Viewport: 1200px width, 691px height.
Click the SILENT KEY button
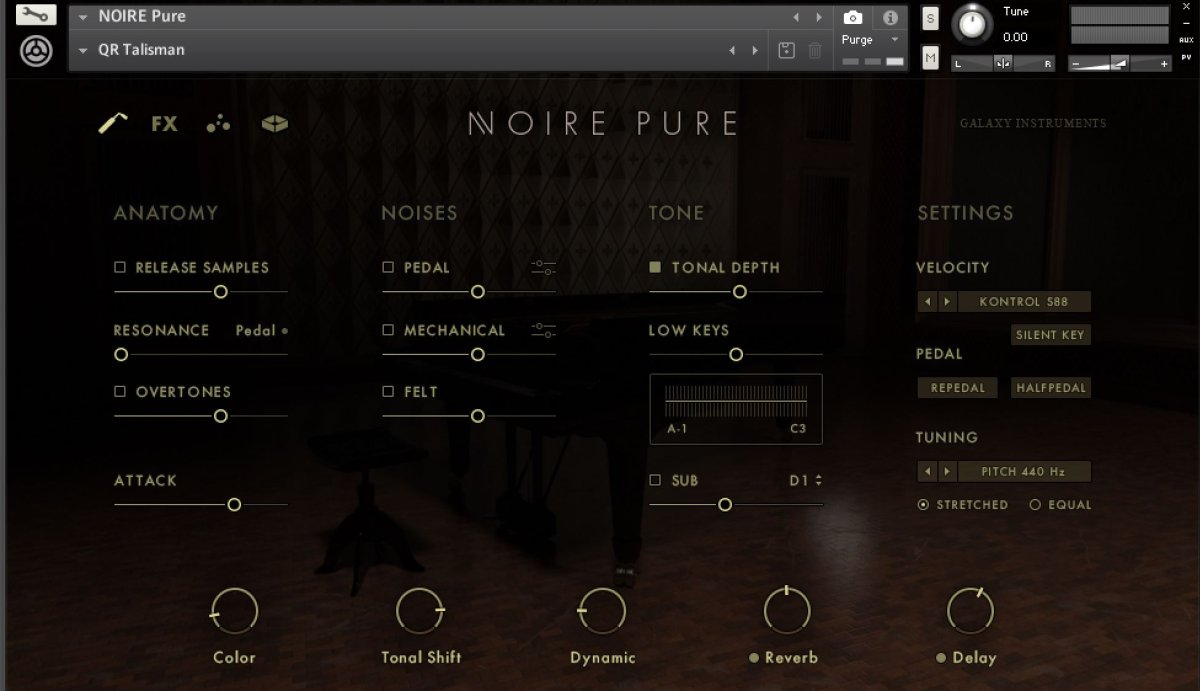pyautogui.click(x=1050, y=335)
